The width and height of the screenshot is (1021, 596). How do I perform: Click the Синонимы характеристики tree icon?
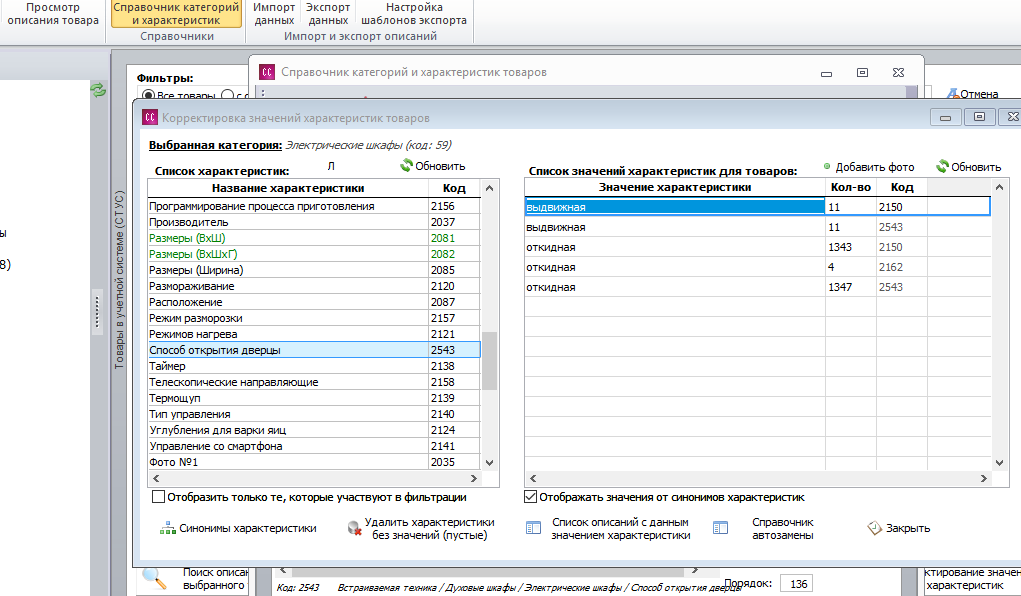pyautogui.click(x=168, y=528)
